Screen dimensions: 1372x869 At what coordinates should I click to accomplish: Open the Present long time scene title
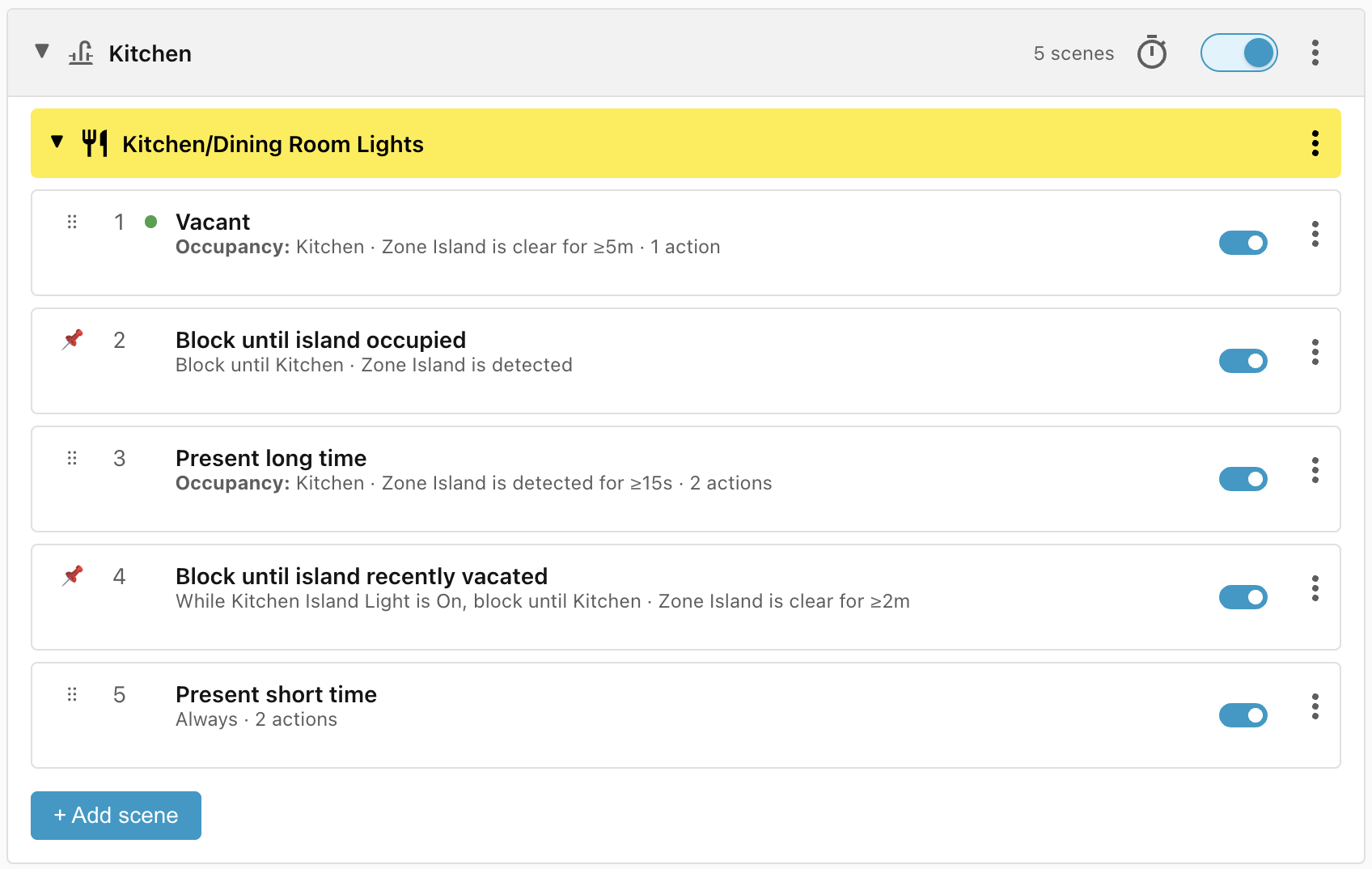271,458
